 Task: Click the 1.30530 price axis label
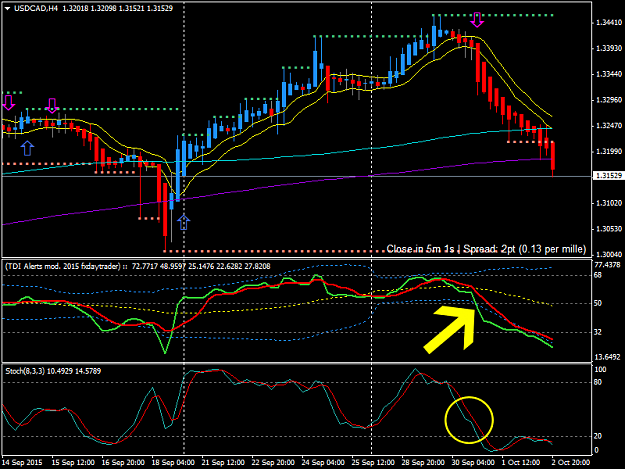pyautogui.click(x=609, y=229)
